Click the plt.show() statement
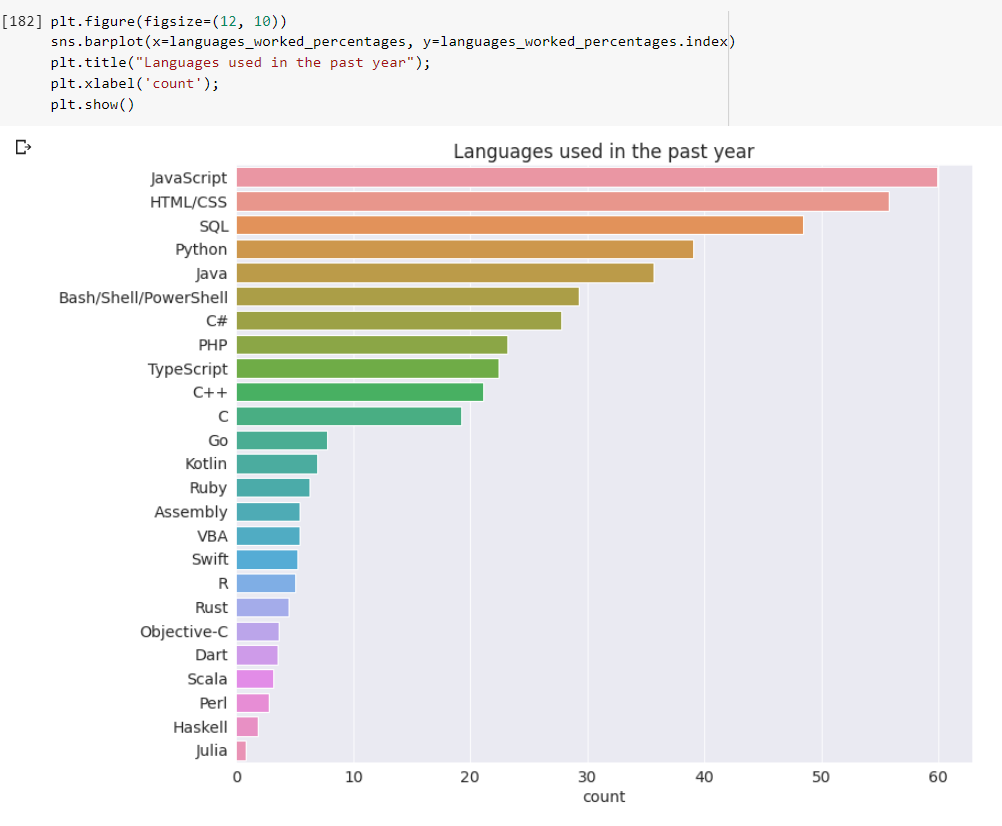Viewport: 1002px width, 826px height. [92, 104]
